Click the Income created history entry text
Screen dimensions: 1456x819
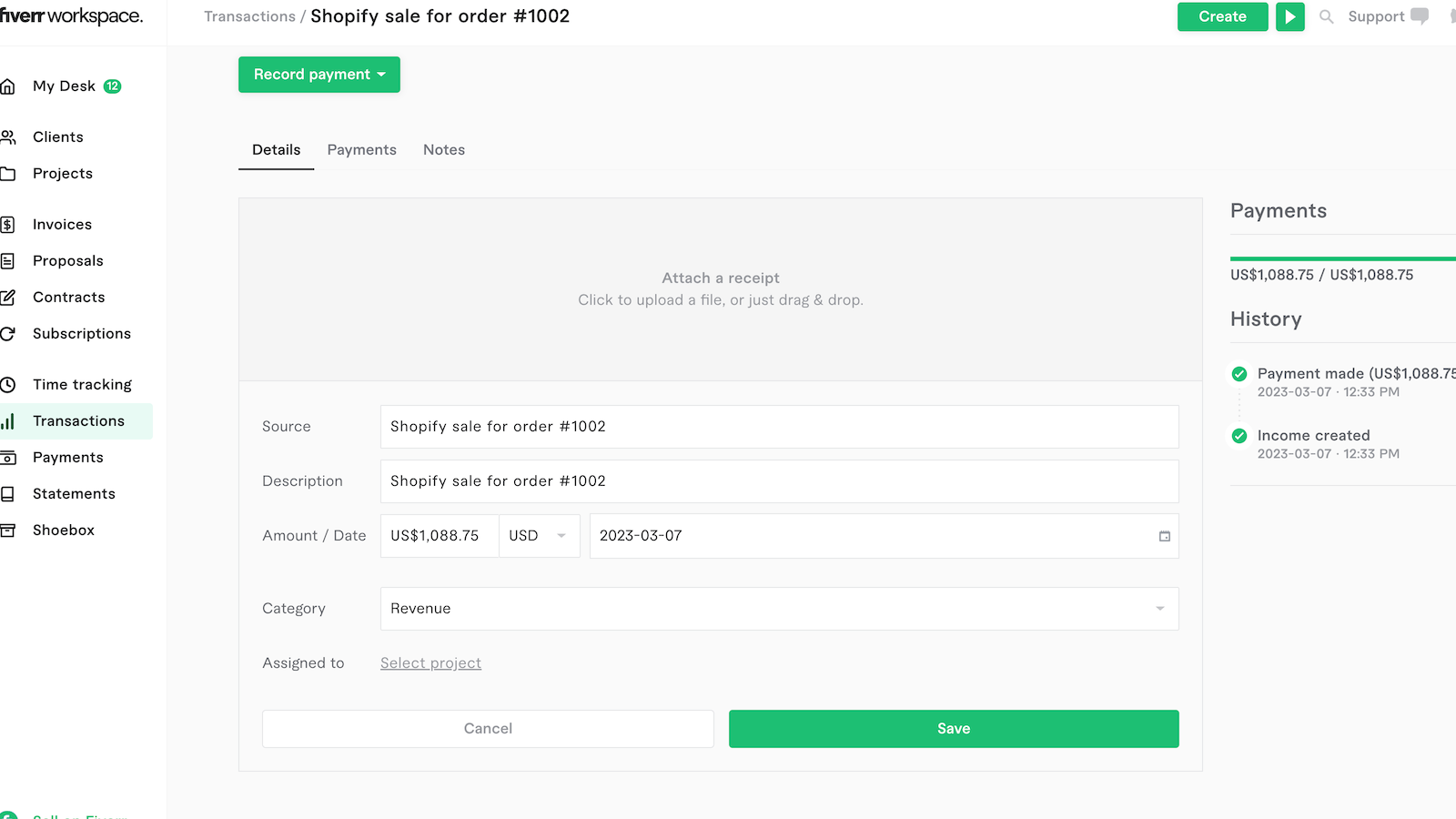pos(1313,436)
